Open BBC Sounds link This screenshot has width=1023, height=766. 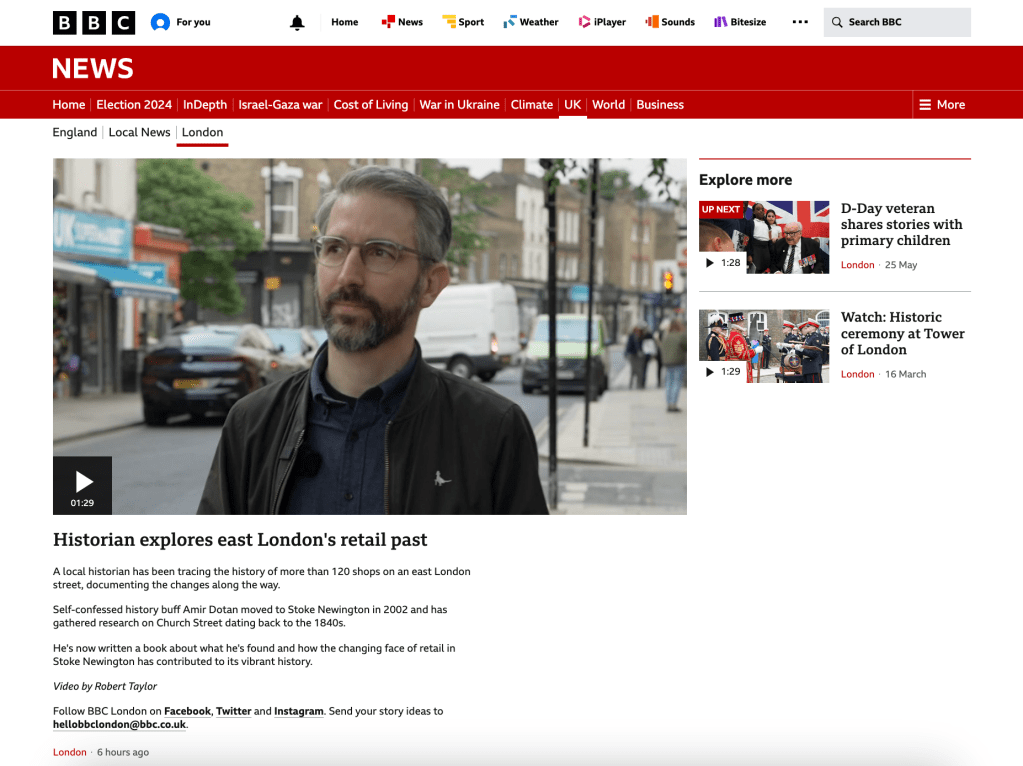coord(670,22)
